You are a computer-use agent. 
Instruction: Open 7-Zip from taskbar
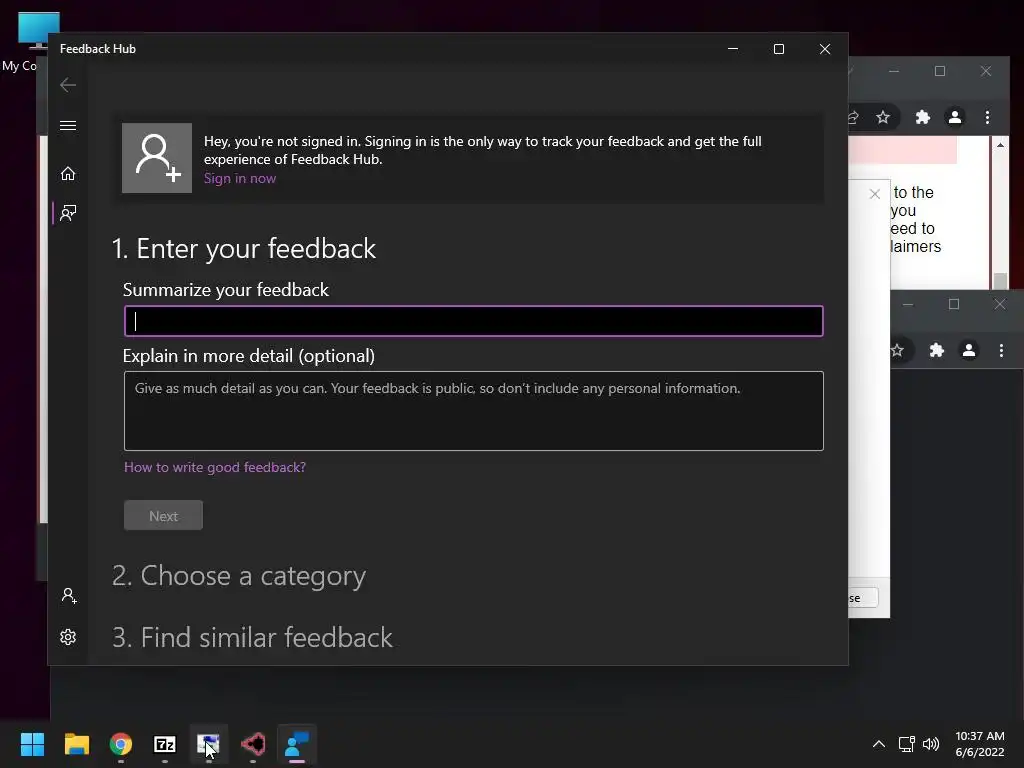(165, 744)
